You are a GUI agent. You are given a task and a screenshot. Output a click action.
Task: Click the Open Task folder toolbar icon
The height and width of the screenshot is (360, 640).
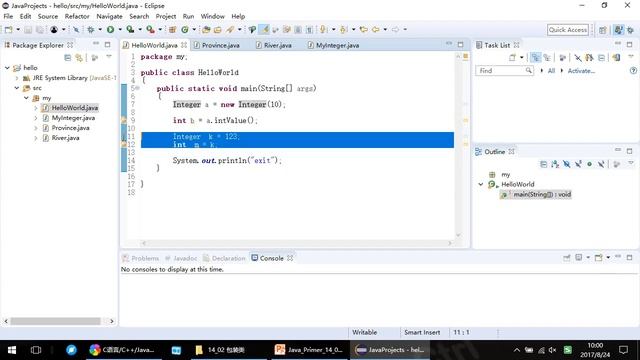218,29
